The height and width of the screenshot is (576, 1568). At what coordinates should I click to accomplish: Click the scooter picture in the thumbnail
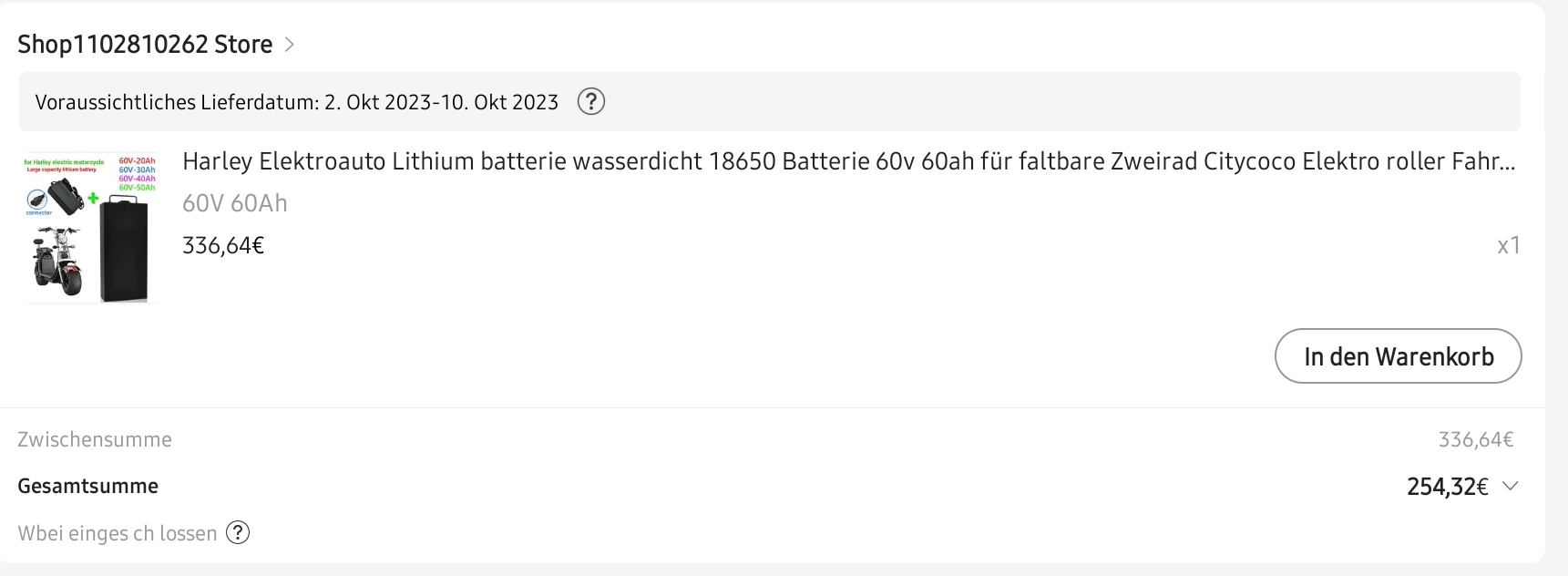click(x=58, y=260)
